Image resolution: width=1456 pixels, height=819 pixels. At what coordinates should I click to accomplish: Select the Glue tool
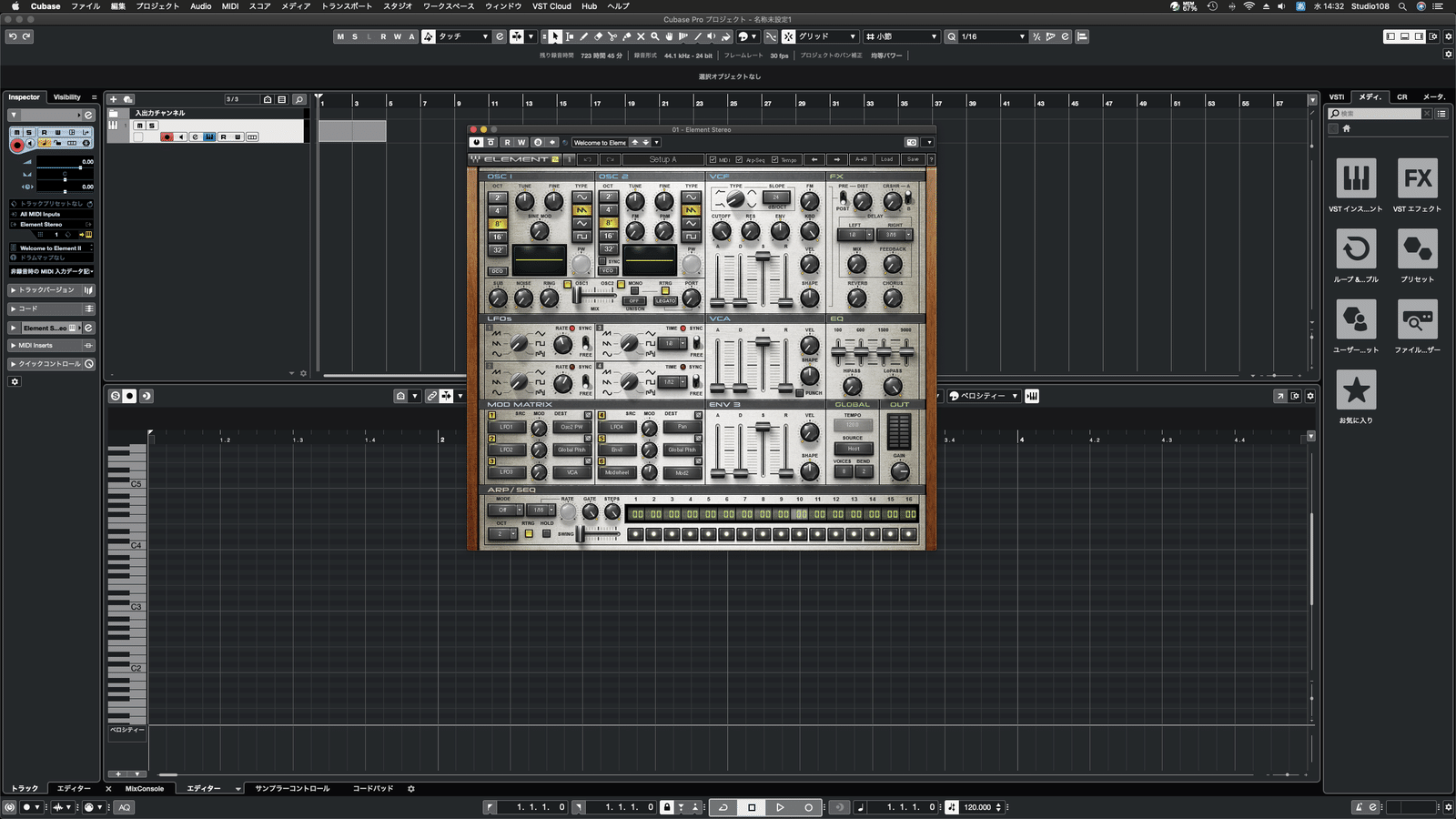tap(626, 36)
